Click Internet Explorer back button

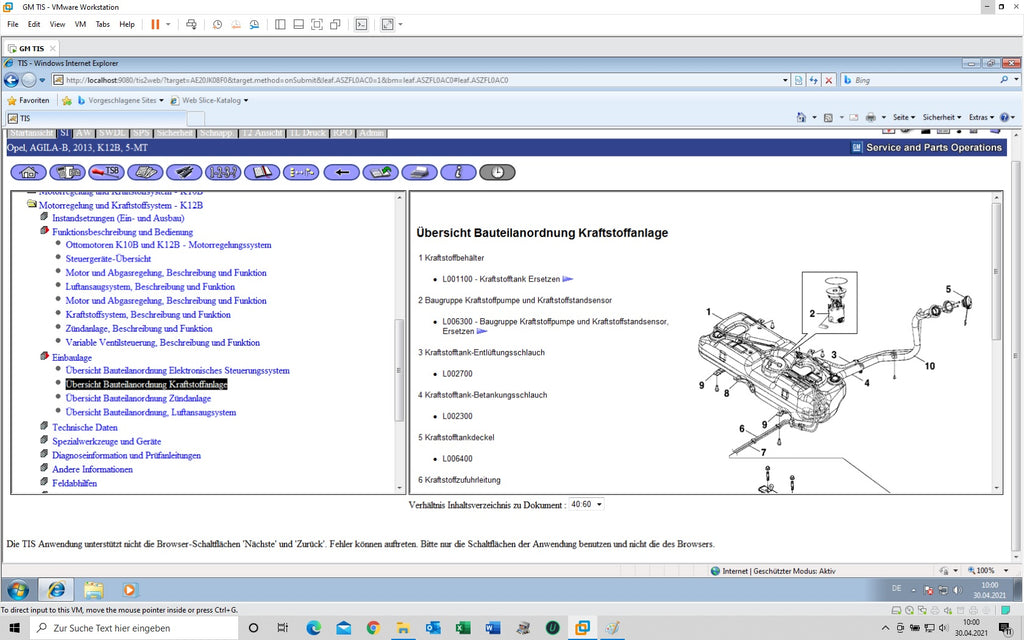click(11, 80)
